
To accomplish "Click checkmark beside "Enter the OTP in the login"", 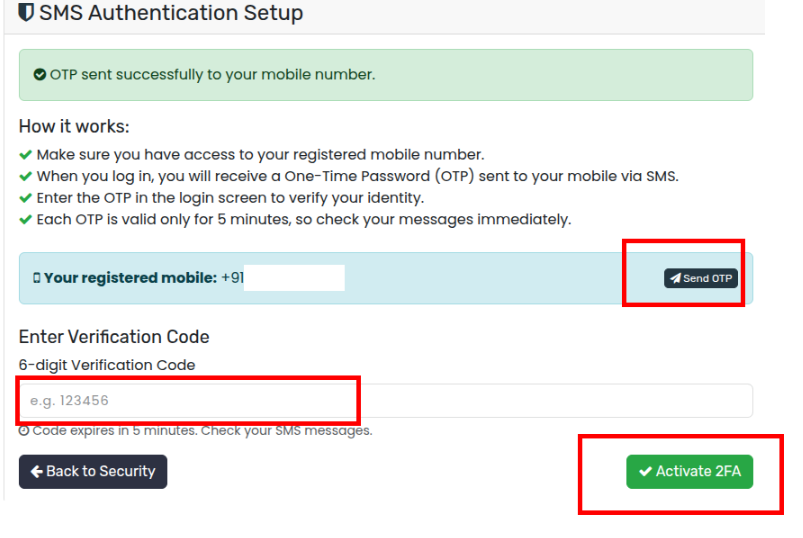I will [26, 198].
